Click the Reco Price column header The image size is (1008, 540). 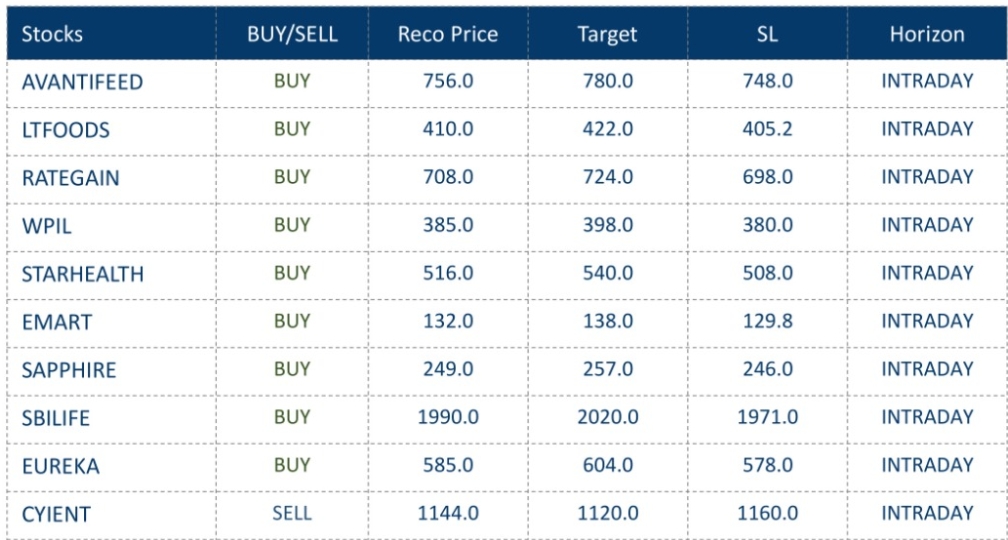(447, 34)
